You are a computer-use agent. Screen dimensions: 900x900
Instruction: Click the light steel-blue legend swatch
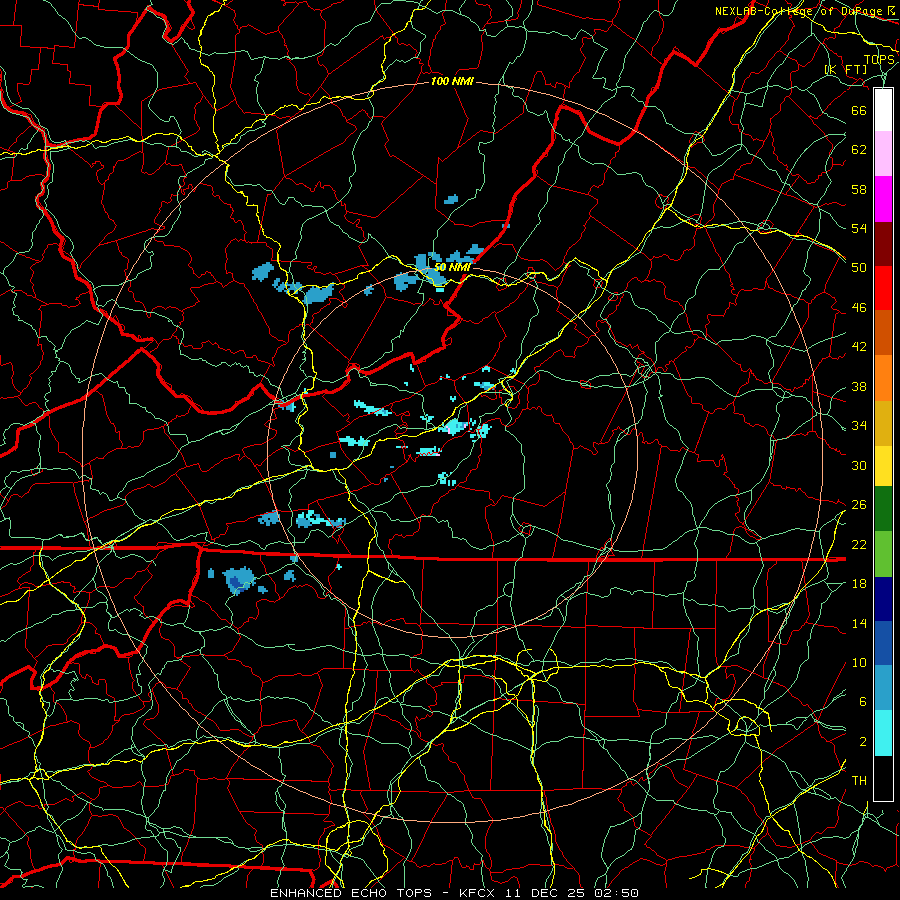[883, 688]
